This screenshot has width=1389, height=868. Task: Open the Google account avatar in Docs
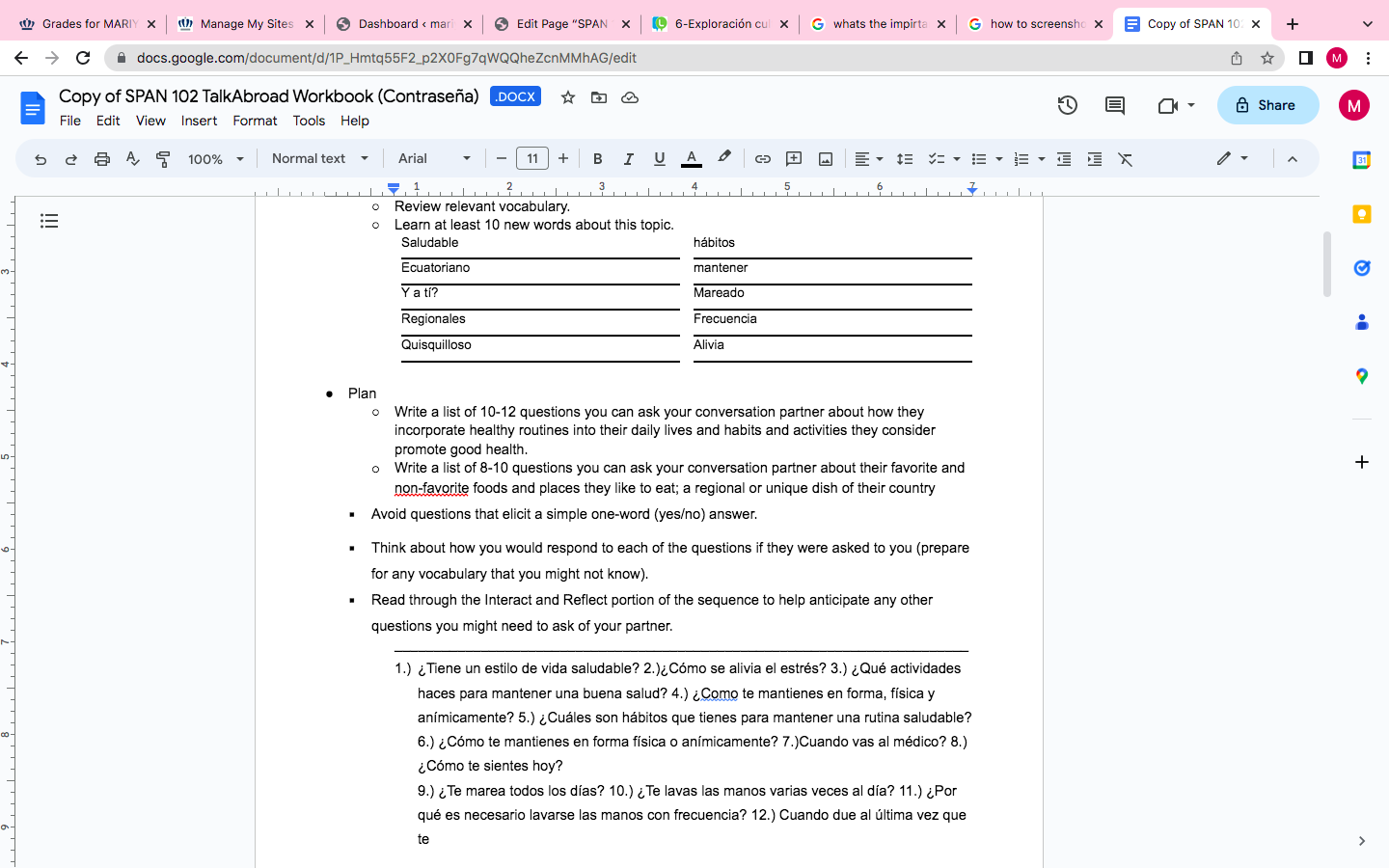pos(1354,105)
